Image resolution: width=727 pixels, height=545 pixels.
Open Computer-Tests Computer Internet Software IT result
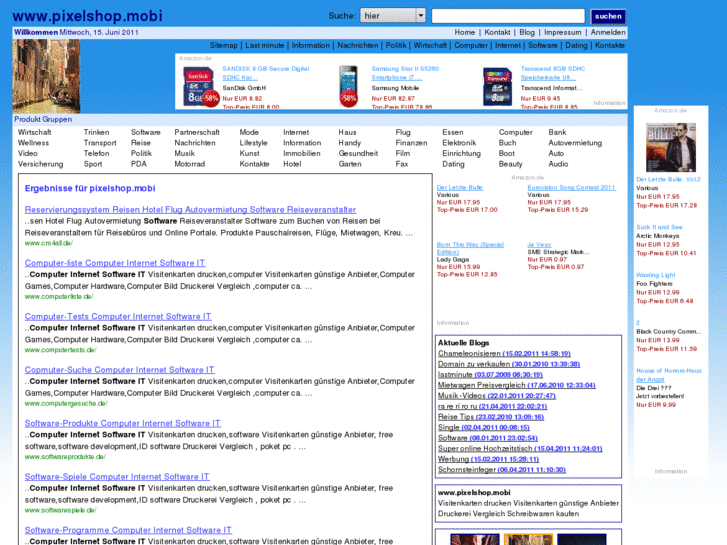pyautogui.click(x=118, y=316)
